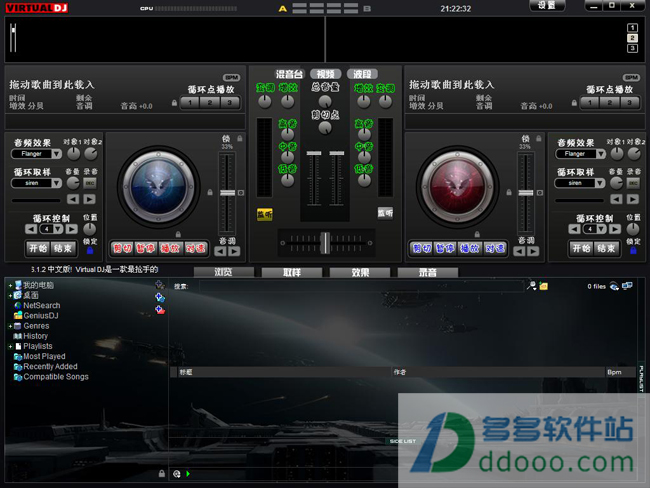The height and width of the screenshot is (488, 650).
Task: Click left deck 结束 loop-out button
Action: [x=63, y=248]
